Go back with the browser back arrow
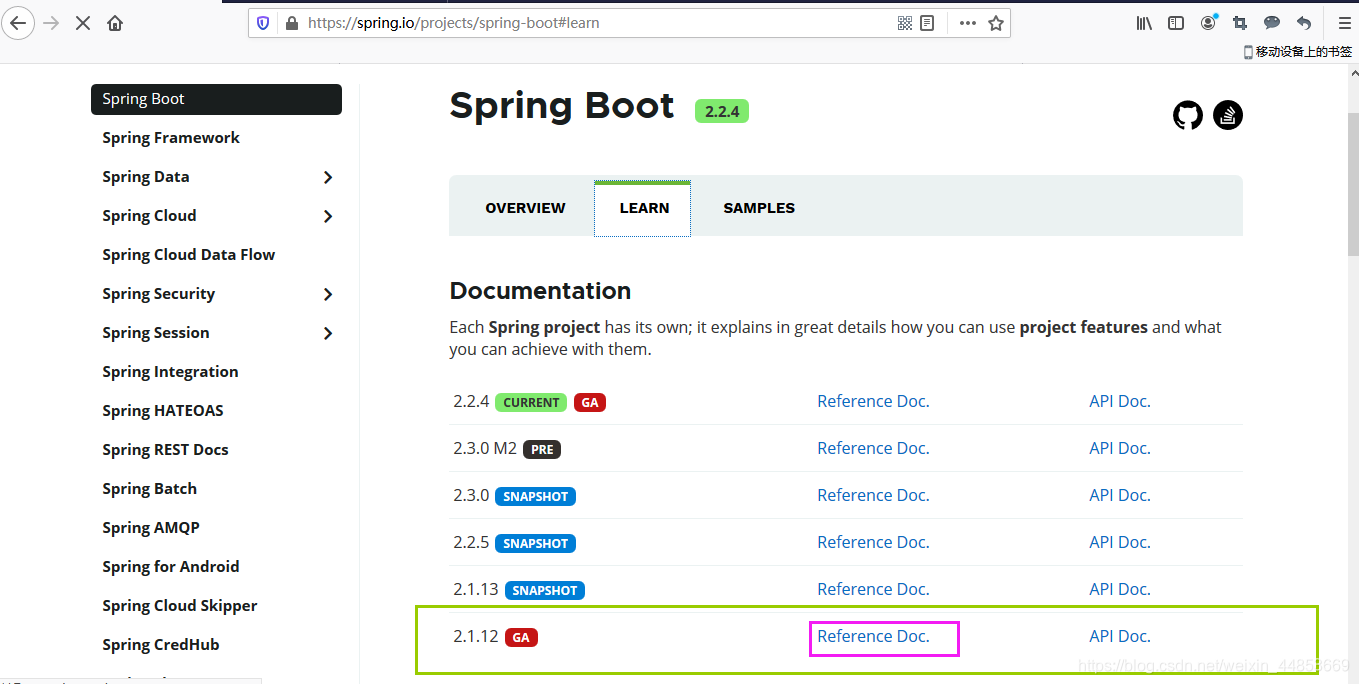The width and height of the screenshot is (1359, 684). [18, 22]
